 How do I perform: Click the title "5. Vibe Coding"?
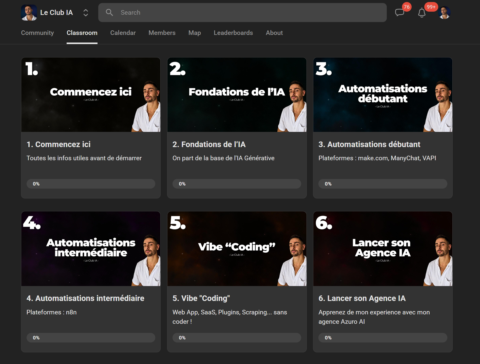pos(201,298)
